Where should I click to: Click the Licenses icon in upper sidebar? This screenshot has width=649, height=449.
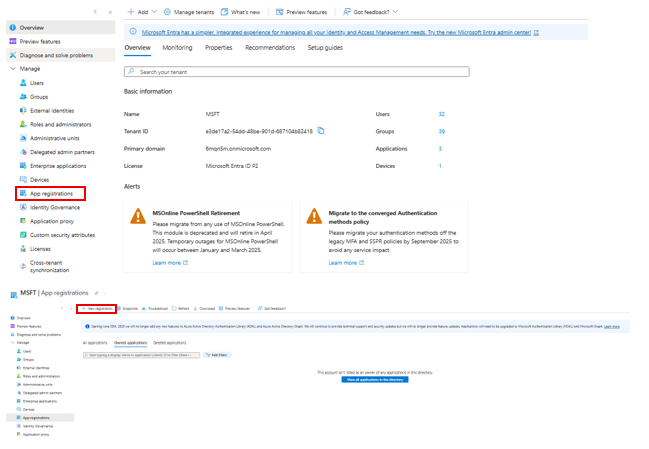(23, 249)
